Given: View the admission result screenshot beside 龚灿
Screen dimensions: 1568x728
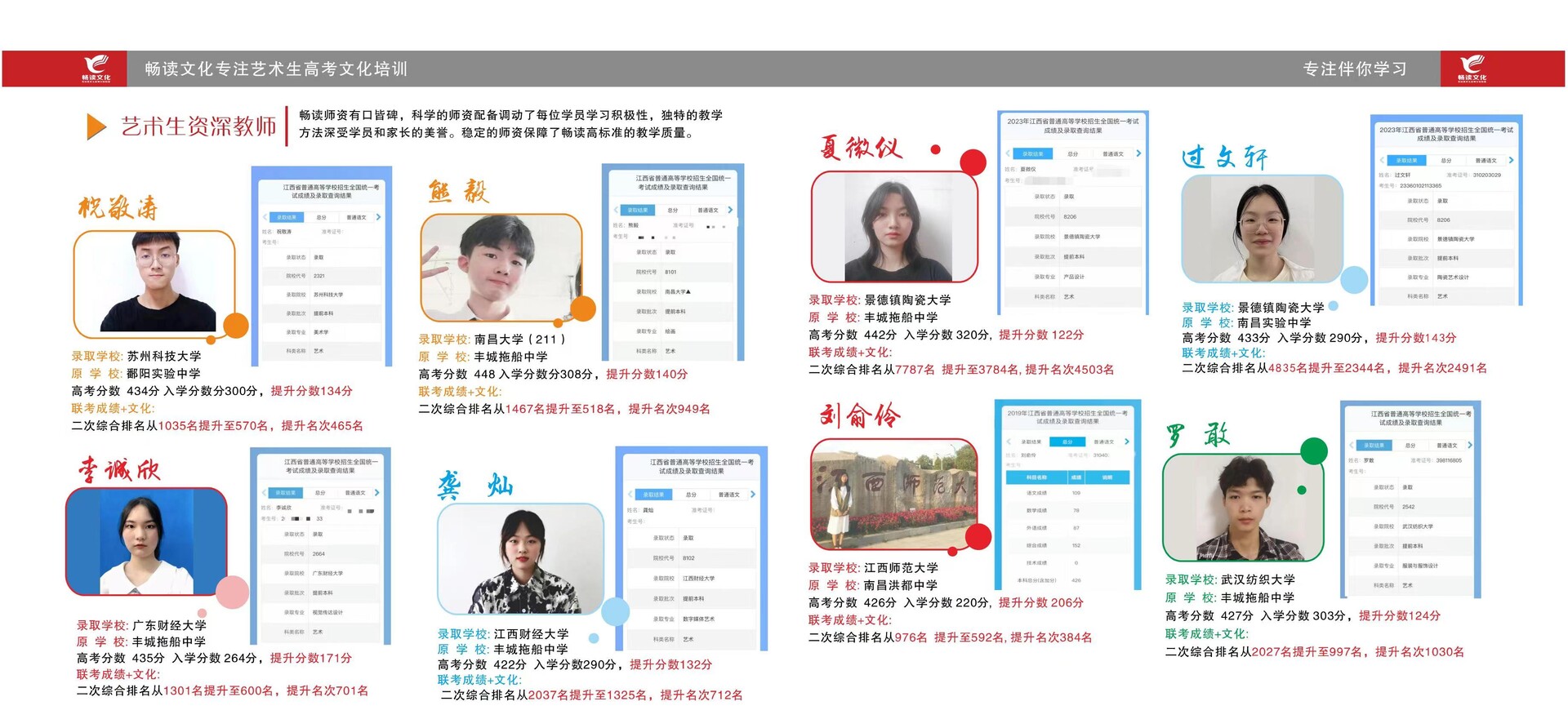Looking at the screenshot, I should (x=692, y=548).
